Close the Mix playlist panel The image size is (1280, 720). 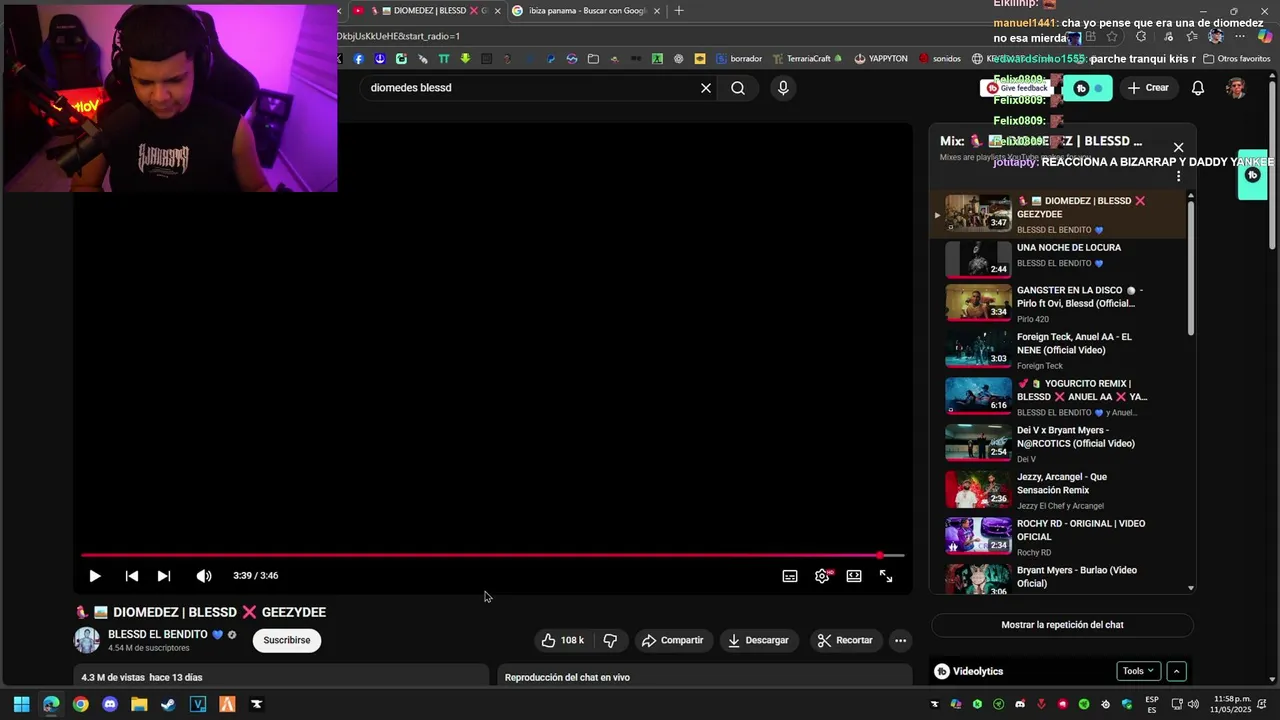point(1178,147)
